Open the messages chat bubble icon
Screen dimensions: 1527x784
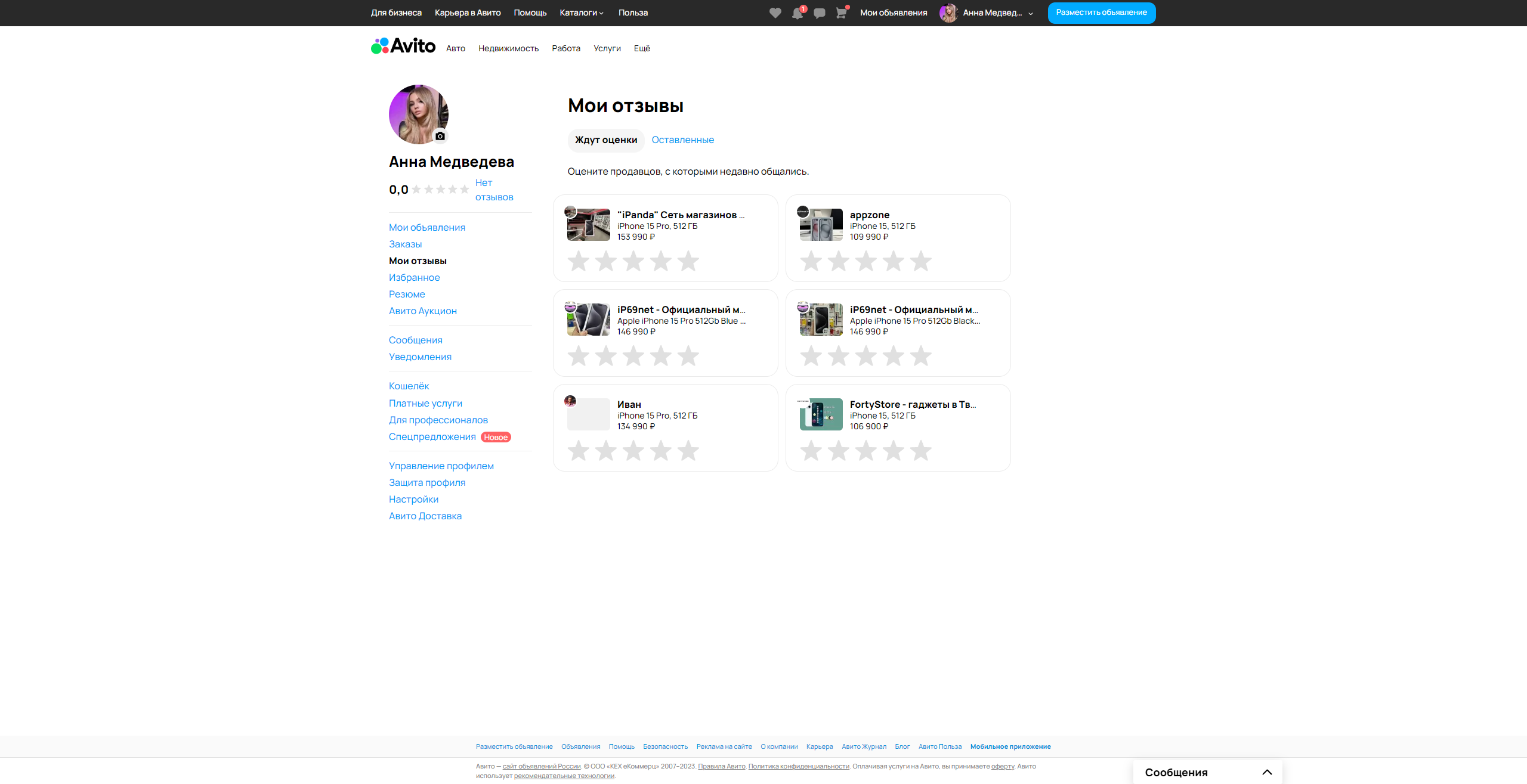coord(820,13)
